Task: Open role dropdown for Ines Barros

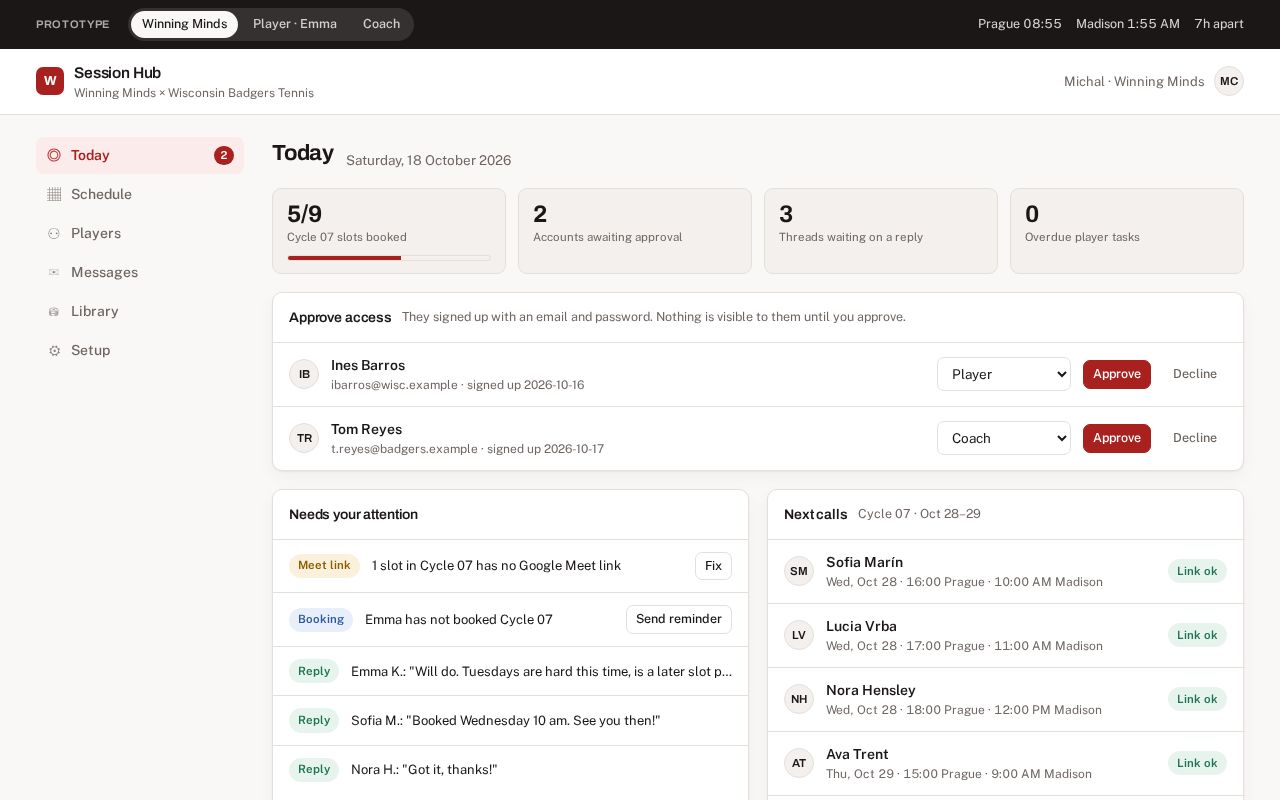Action: click(1004, 374)
